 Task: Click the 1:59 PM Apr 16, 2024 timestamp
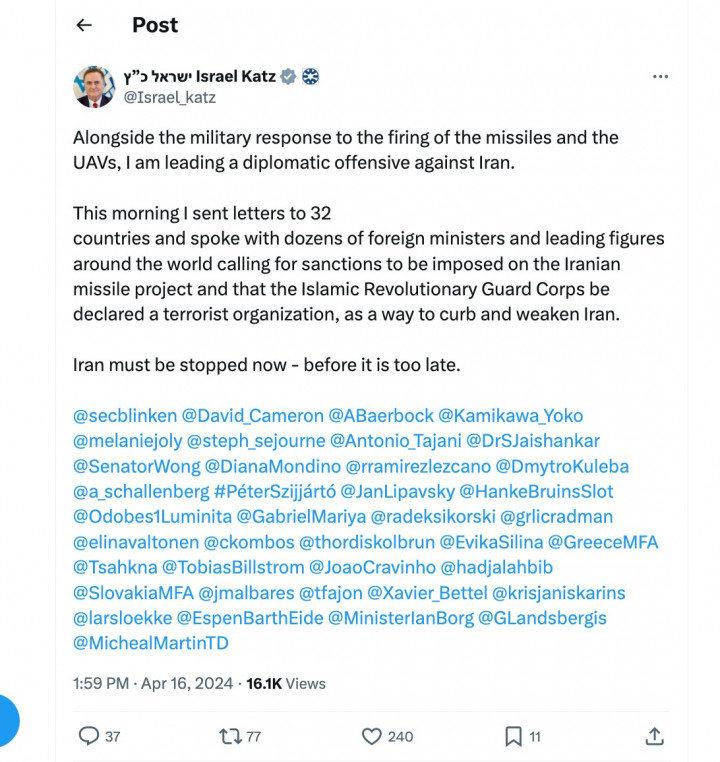coord(152,684)
